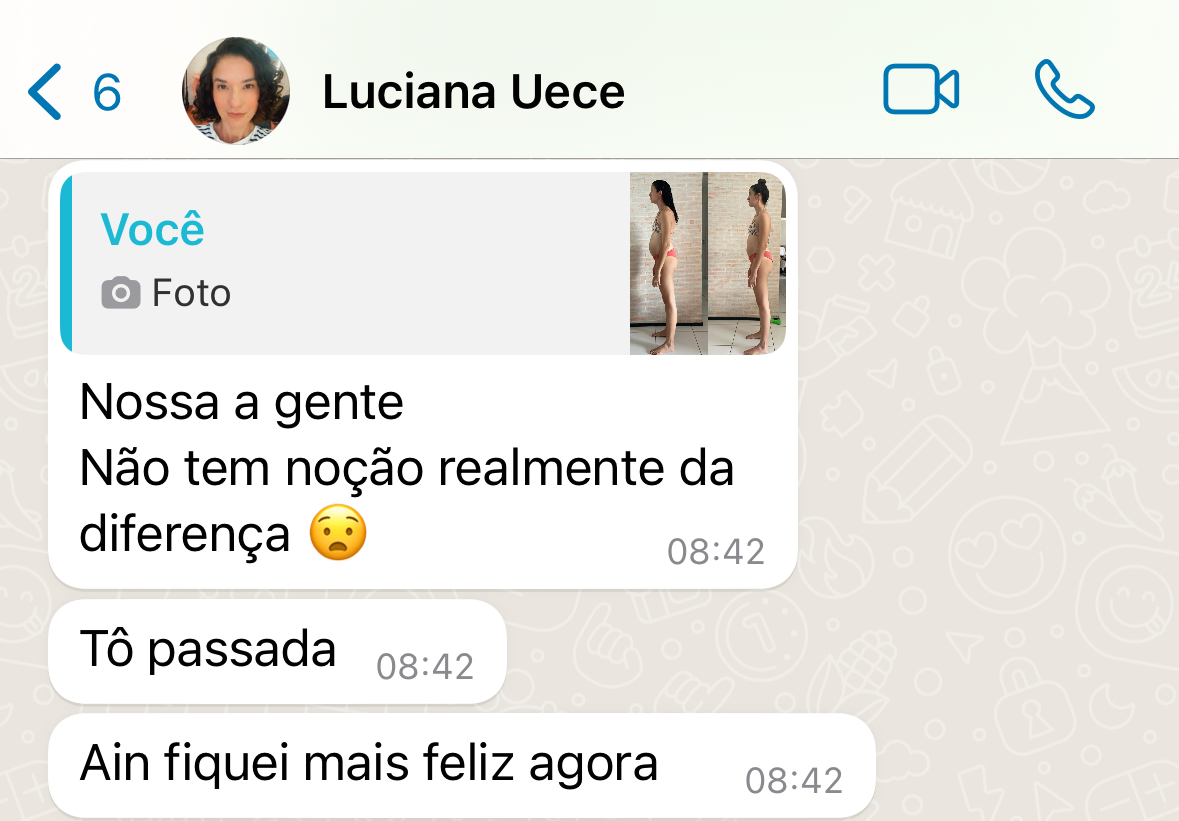1179x821 pixels.
Task: Tap the text "Não tem noção realmente da"
Action: point(407,468)
